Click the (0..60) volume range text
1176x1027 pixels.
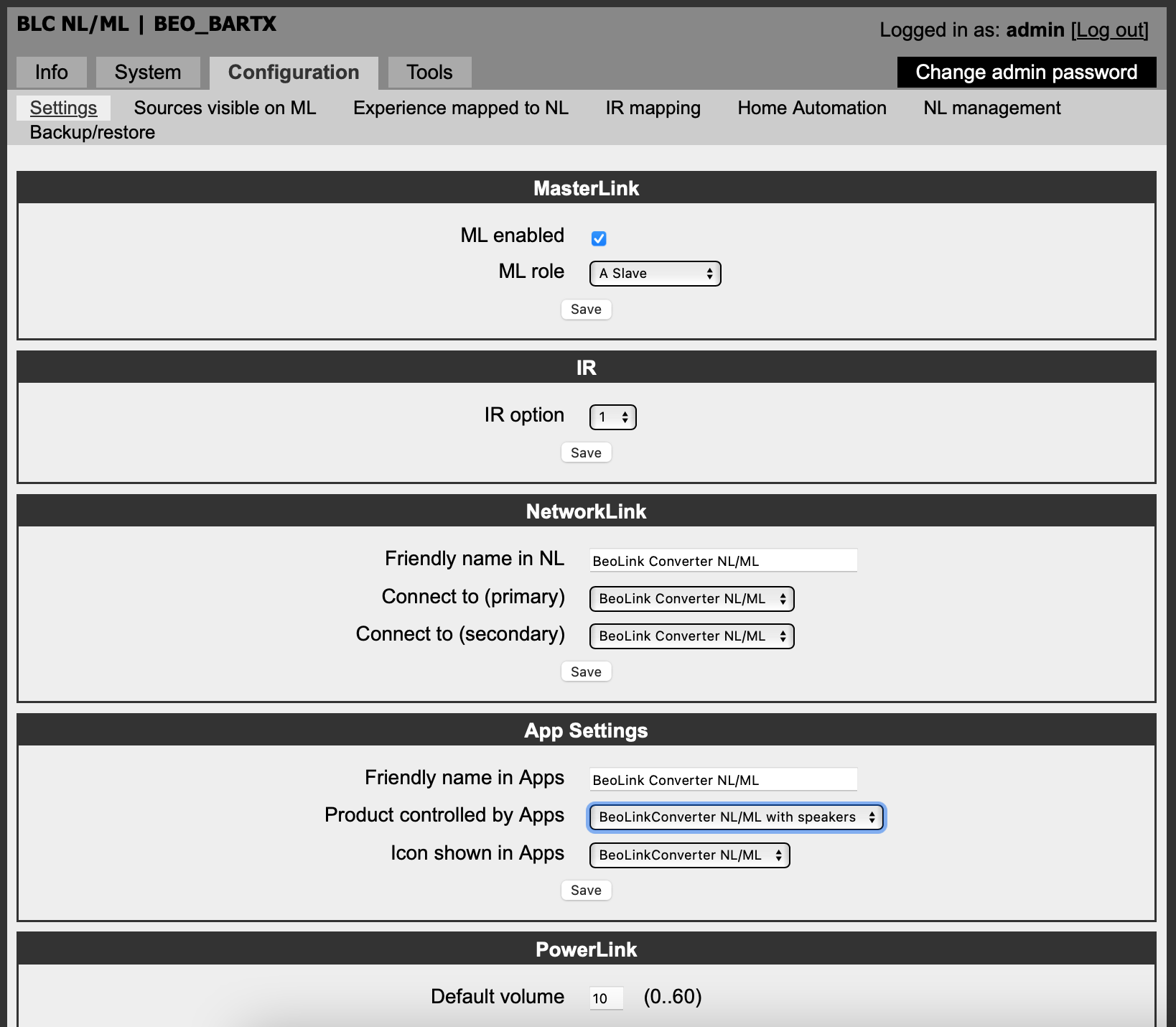tap(673, 997)
